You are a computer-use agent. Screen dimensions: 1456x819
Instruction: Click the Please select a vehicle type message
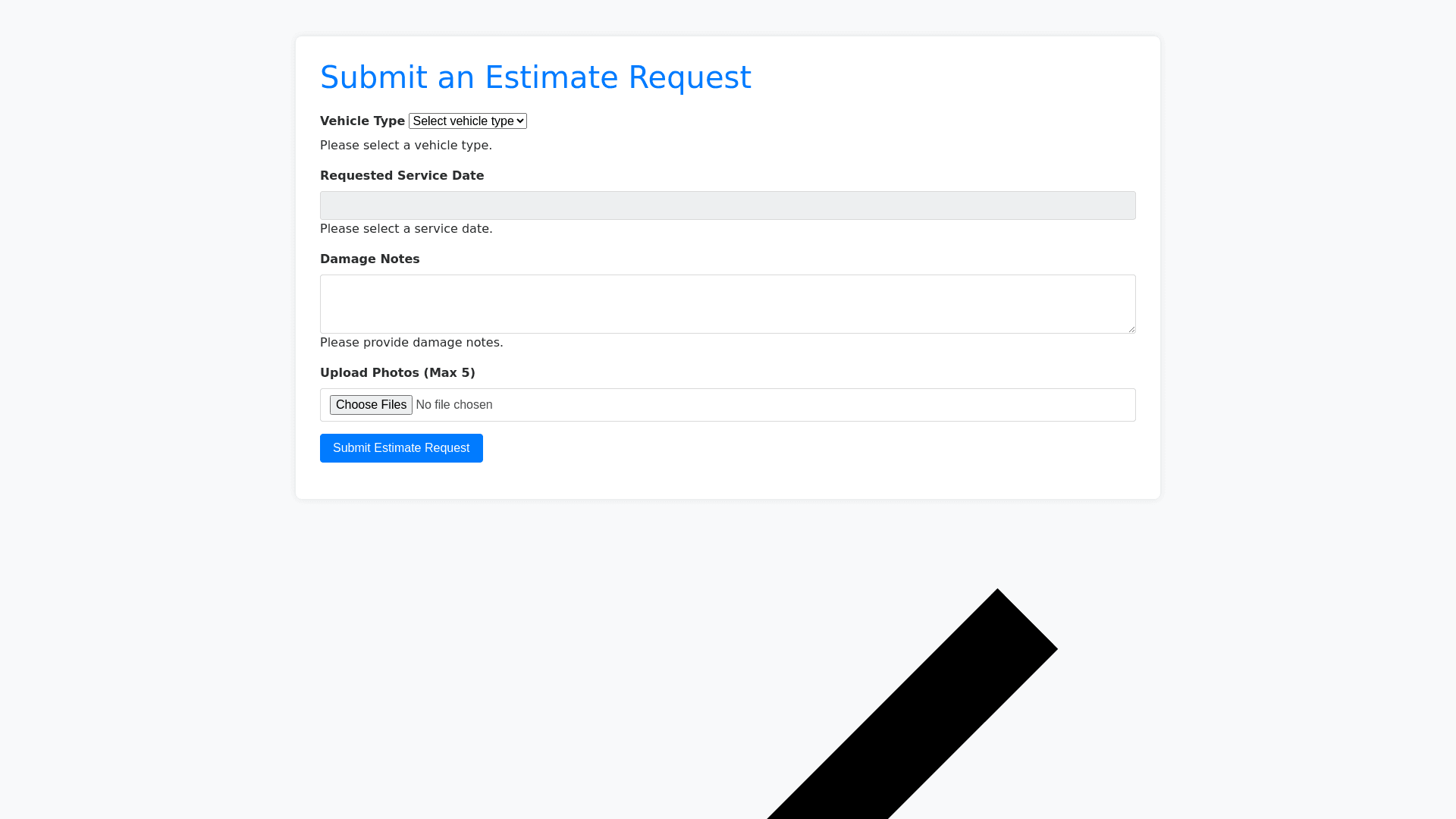pyautogui.click(x=406, y=146)
